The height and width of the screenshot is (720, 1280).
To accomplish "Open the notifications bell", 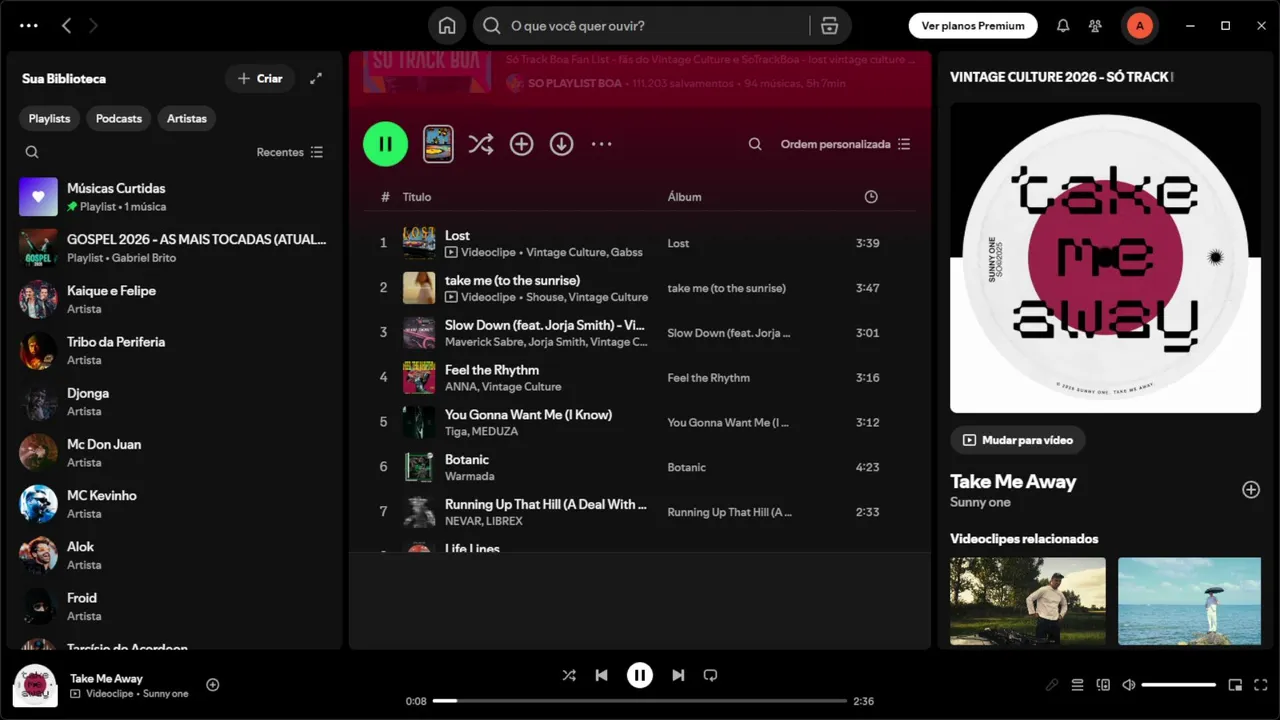I will pyautogui.click(x=1063, y=26).
